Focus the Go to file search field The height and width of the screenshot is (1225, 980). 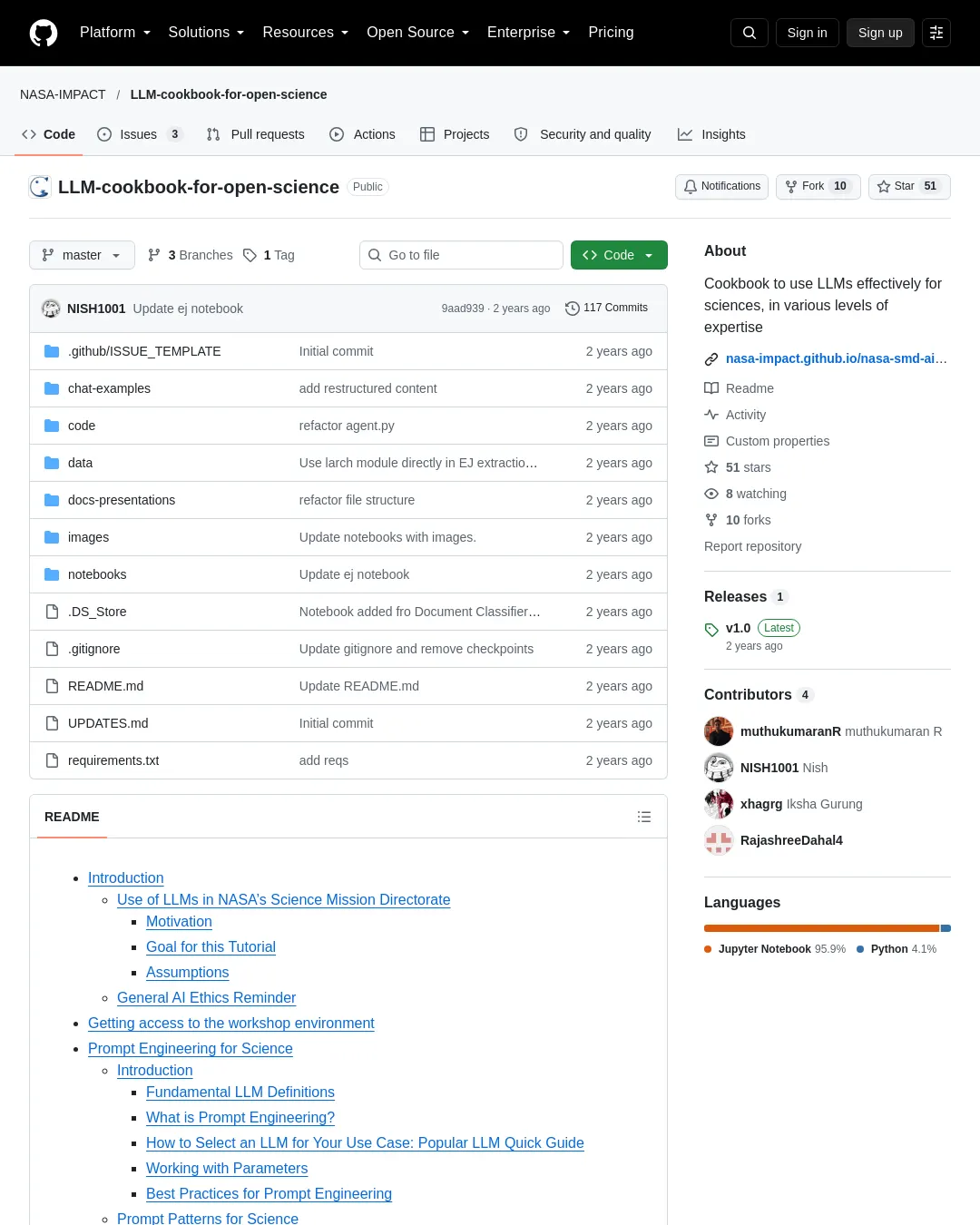[461, 255]
